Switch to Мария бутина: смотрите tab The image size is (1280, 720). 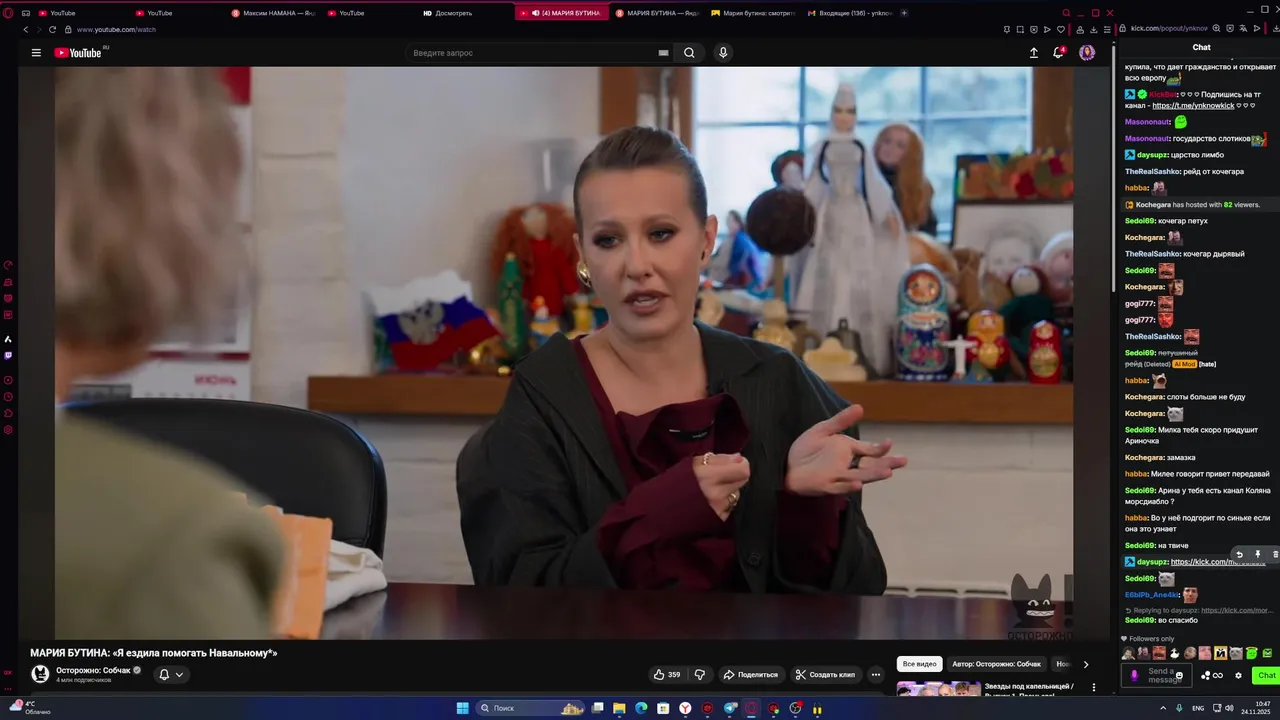point(753,13)
